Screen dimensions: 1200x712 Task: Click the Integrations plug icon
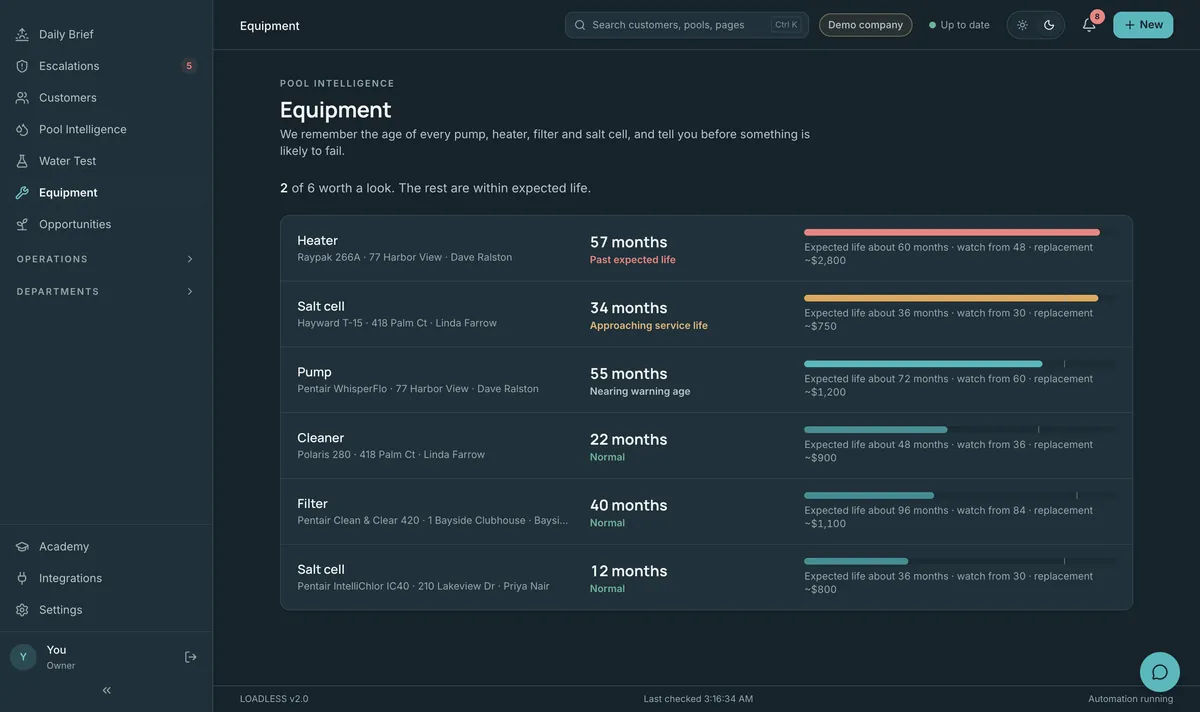click(x=22, y=578)
